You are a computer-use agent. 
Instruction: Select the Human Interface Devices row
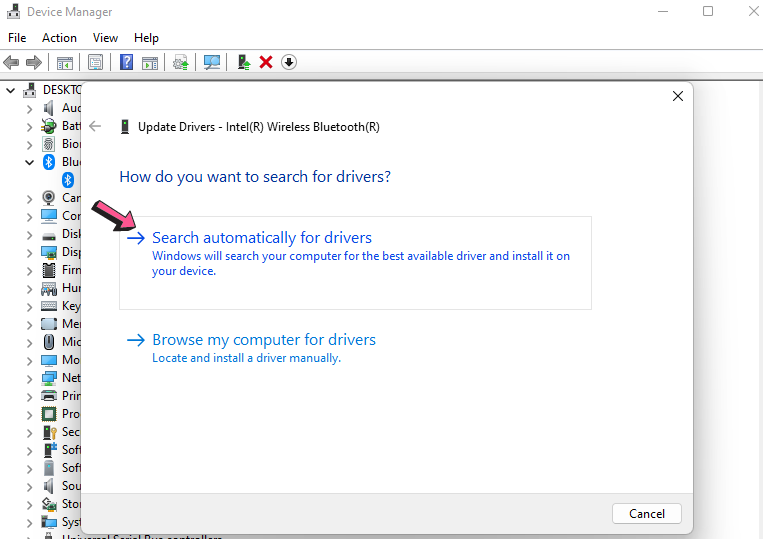point(61,288)
